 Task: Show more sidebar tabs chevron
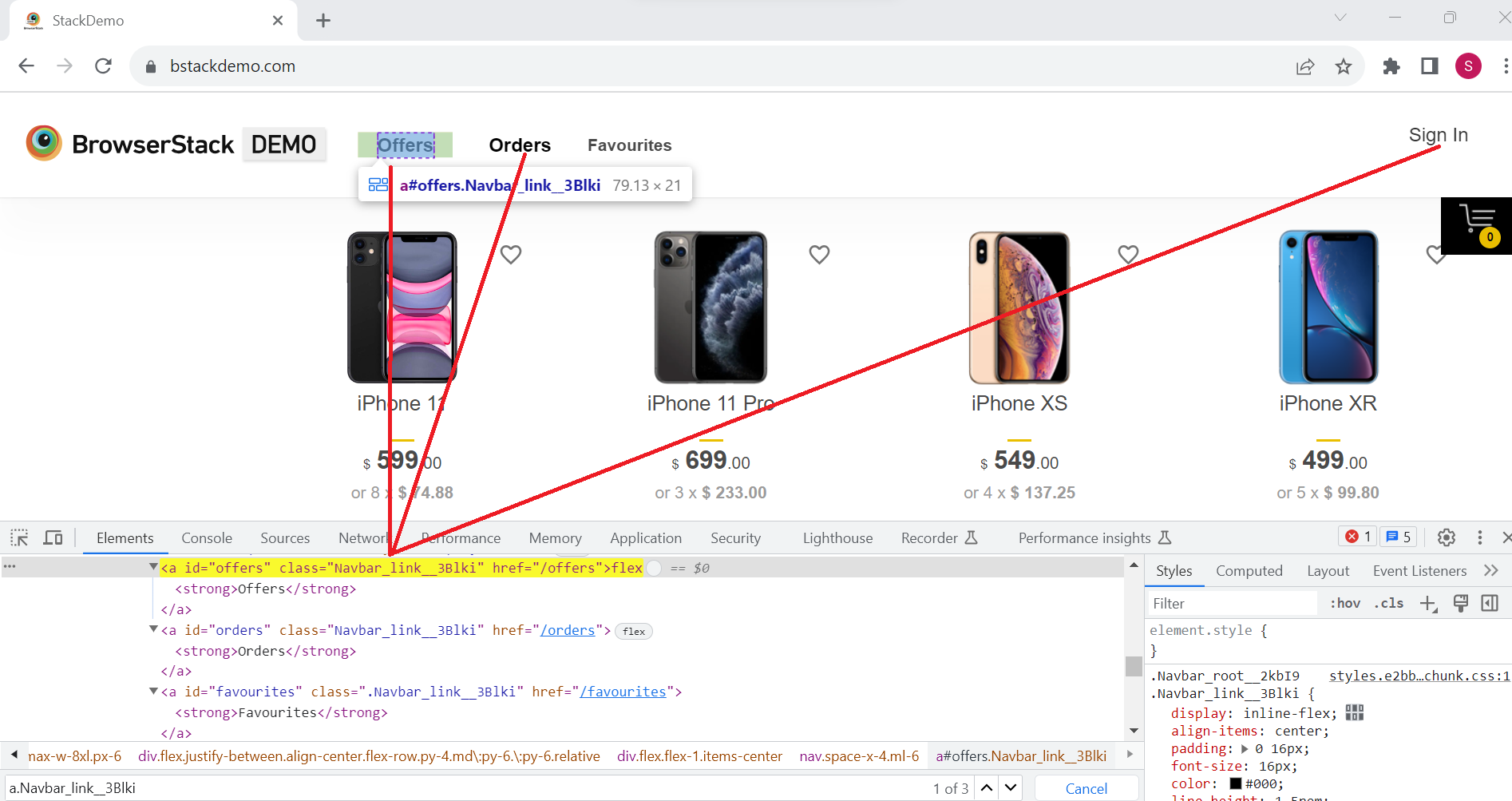click(1490, 571)
